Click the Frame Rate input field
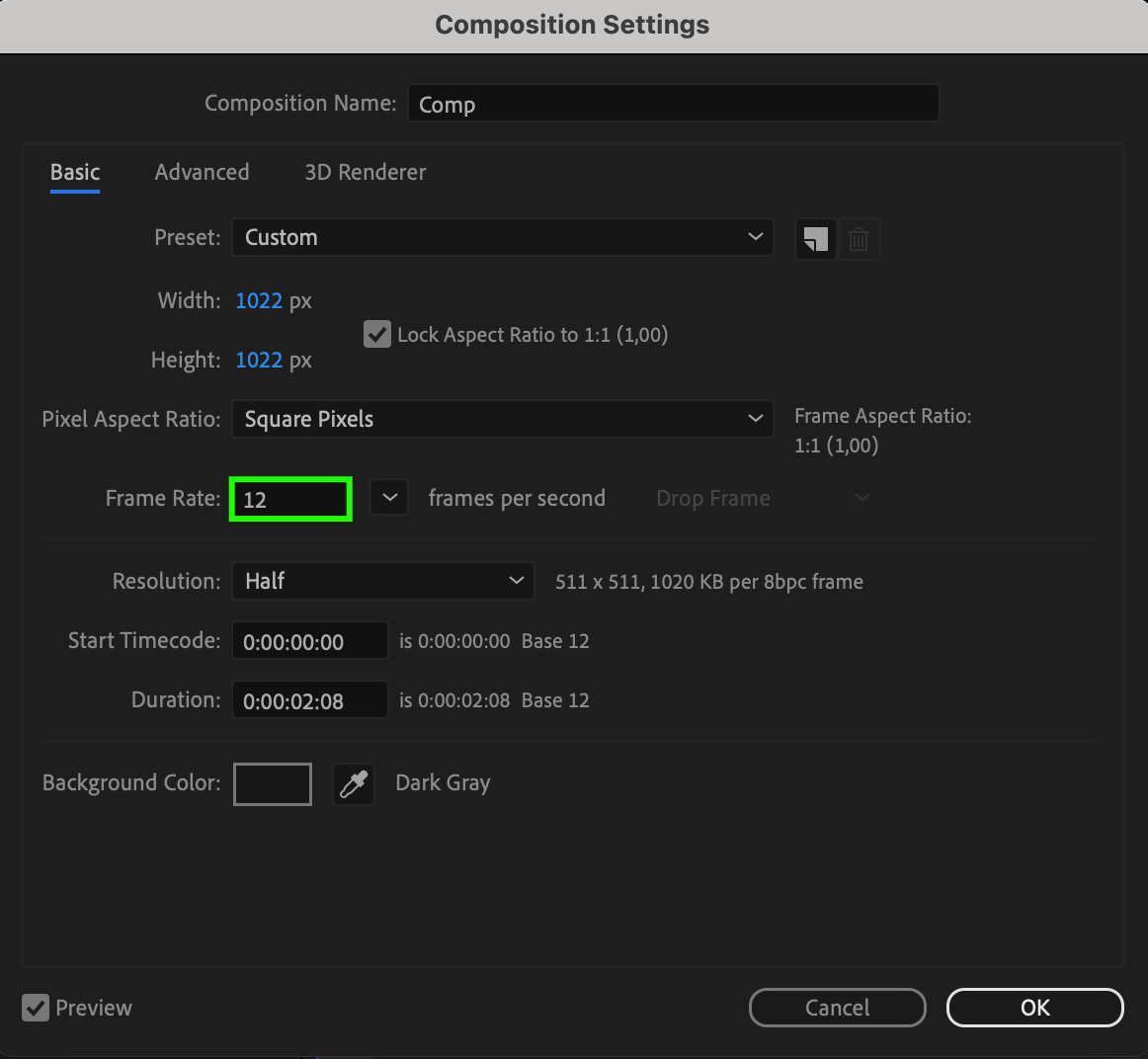Screen dimensions: 1148x1059 click(x=290, y=499)
